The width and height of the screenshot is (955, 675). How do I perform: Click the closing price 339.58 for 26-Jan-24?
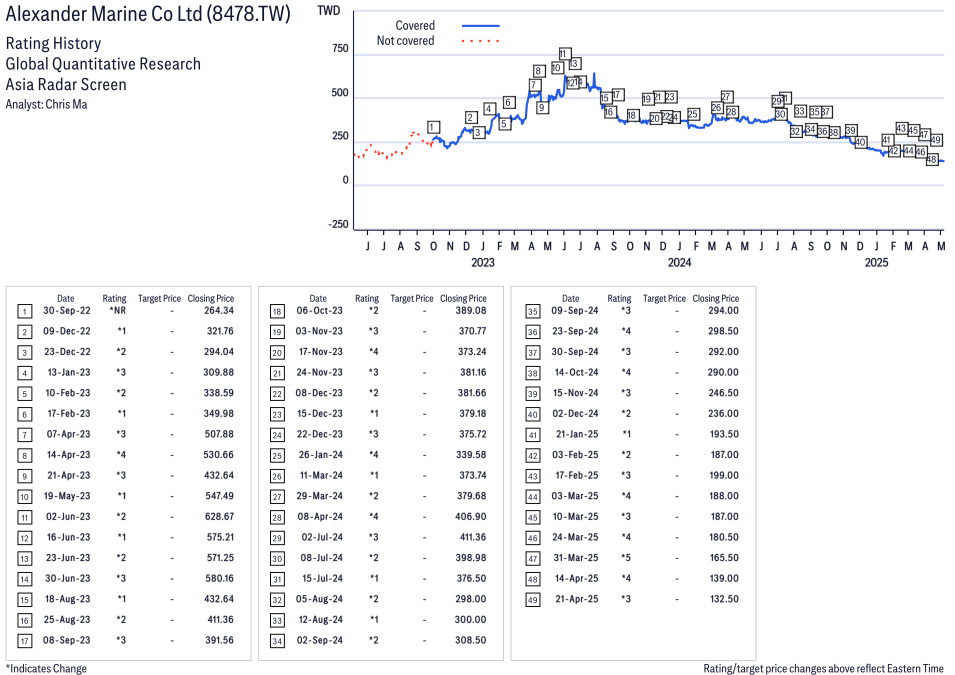(x=471, y=455)
